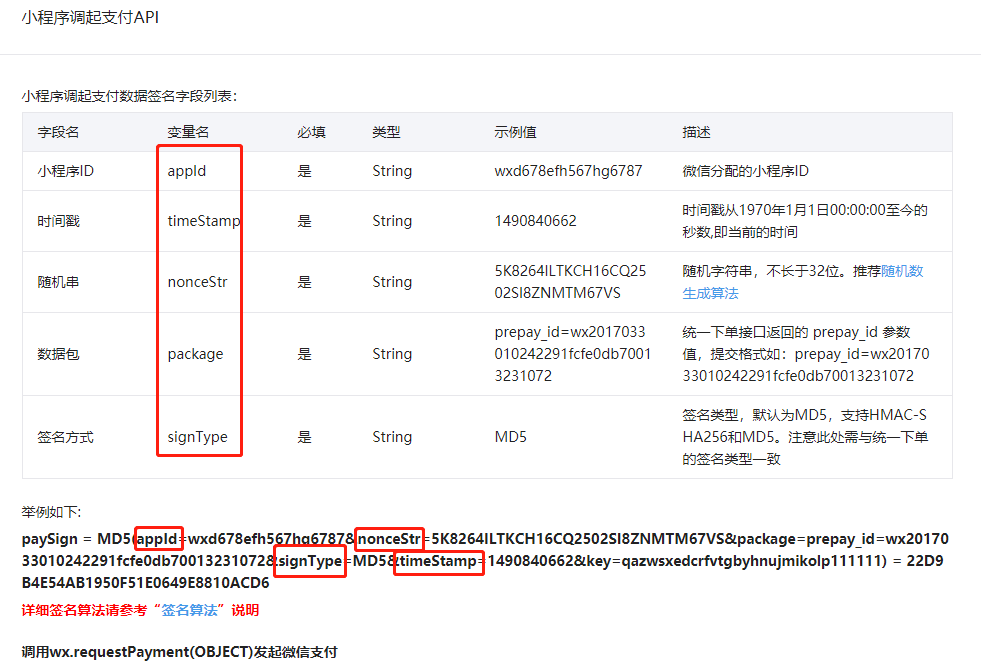Click the 签名算法 link in red note
Viewport: 981px width, 672px height.
(x=189, y=609)
